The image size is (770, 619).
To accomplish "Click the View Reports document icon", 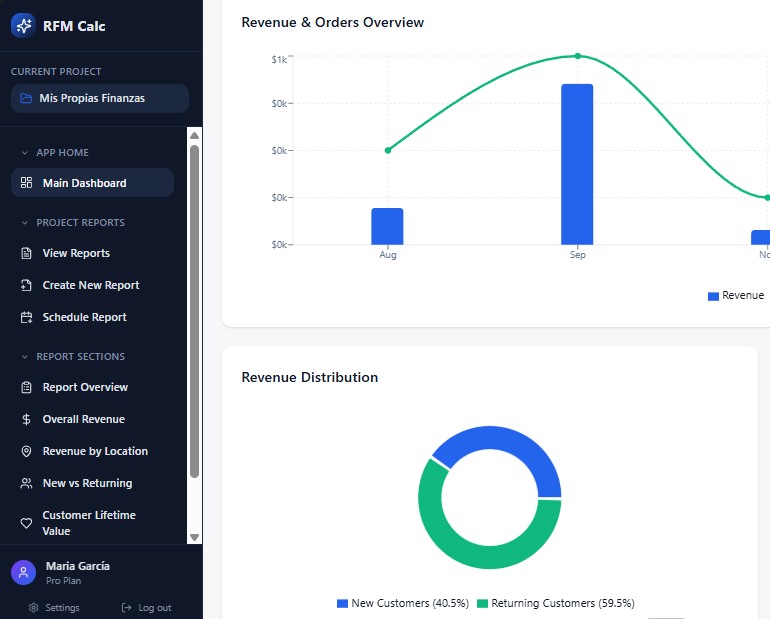I will [27, 253].
